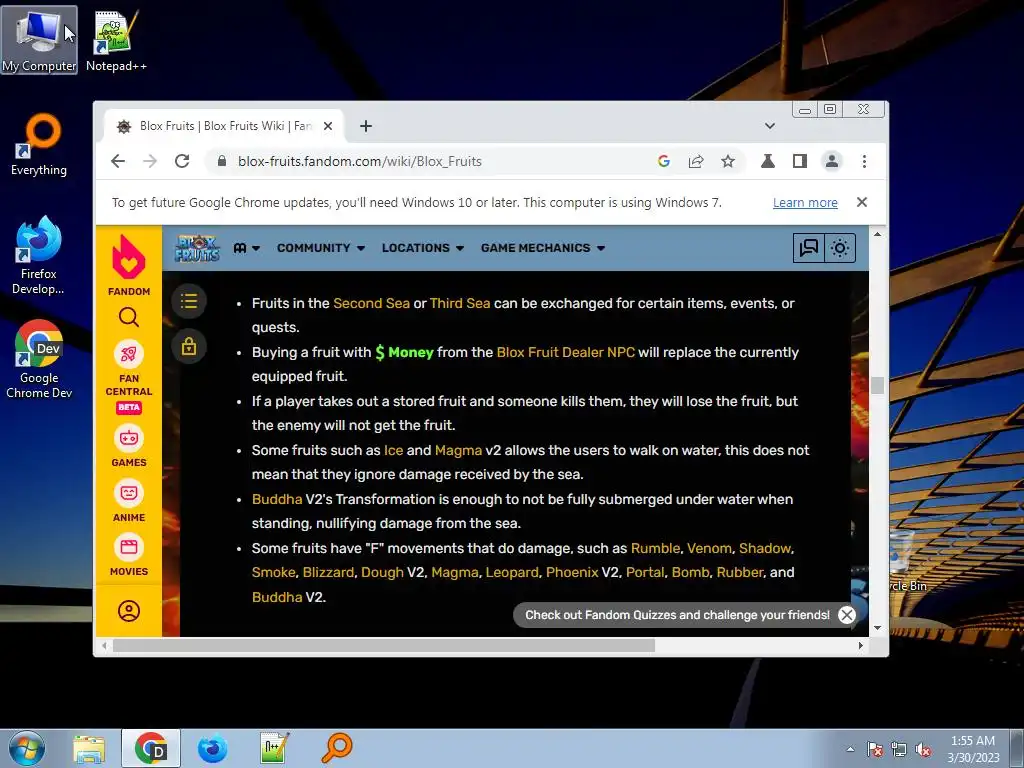Open the Rumble fruit link
This screenshot has height=768, width=1024.
coord(655,549)
